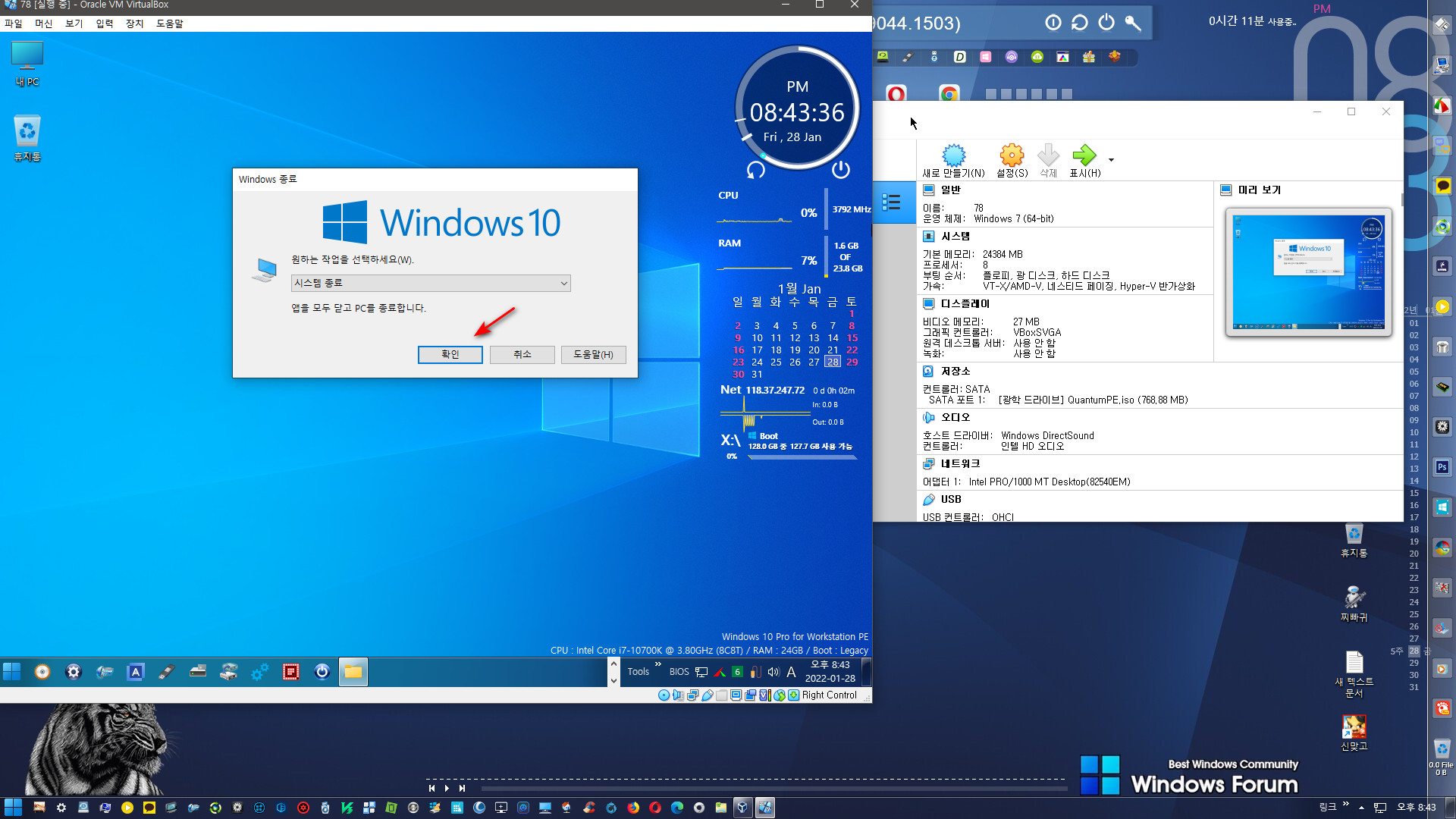Open the 입력 menu in the VM window
Screen dimensions: 1456x819
105,24
